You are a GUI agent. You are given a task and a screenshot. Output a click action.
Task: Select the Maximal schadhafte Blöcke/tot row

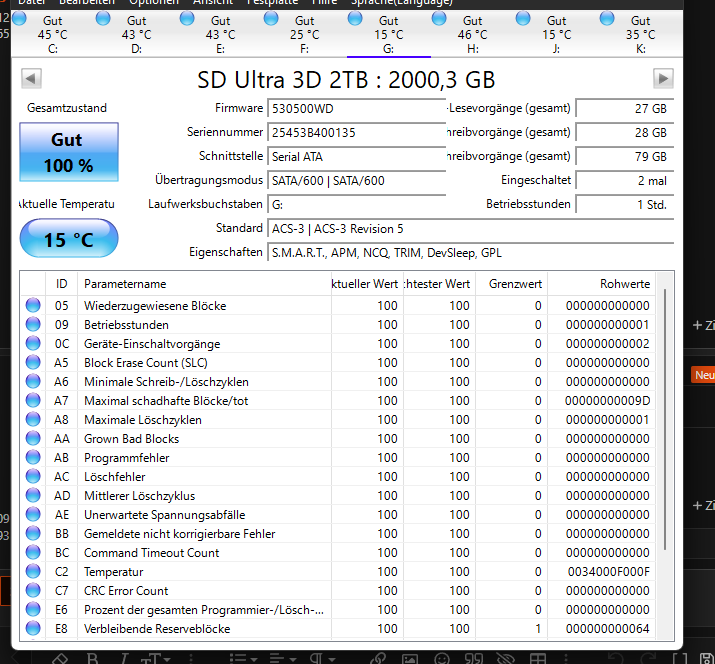337,400
